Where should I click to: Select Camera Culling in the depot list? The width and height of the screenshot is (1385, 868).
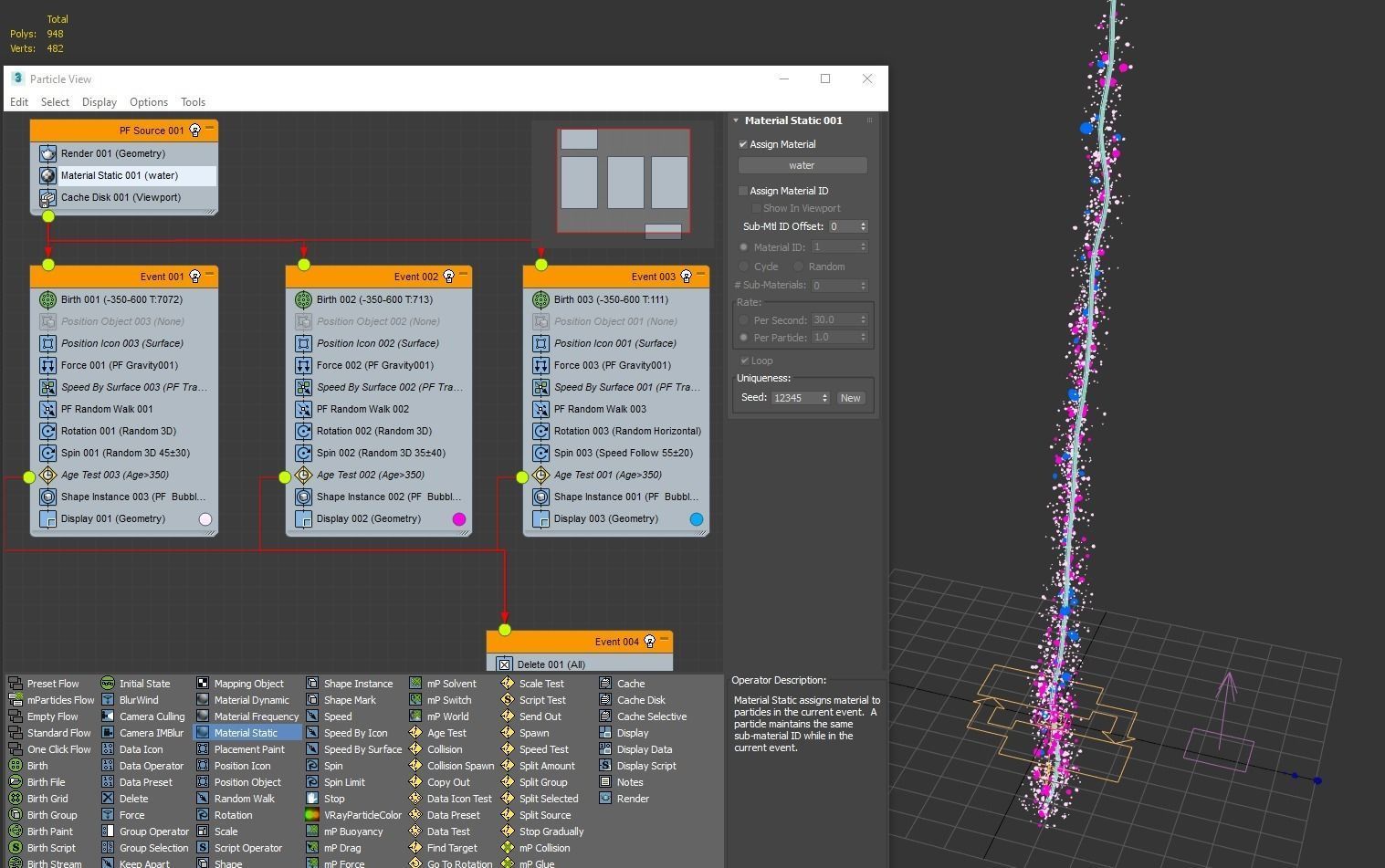click(152, 716)
